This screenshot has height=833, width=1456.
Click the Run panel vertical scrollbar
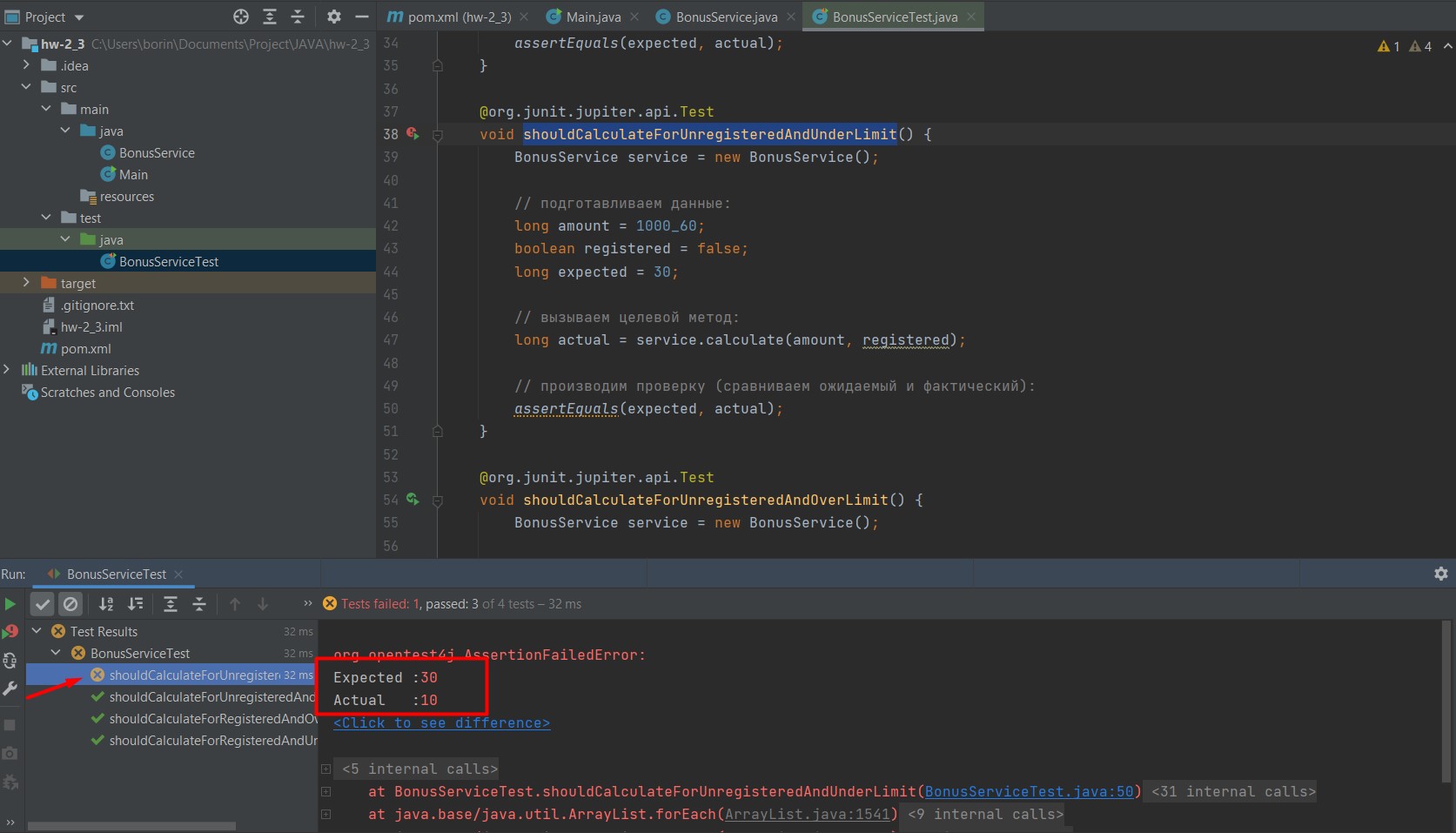1446,701
